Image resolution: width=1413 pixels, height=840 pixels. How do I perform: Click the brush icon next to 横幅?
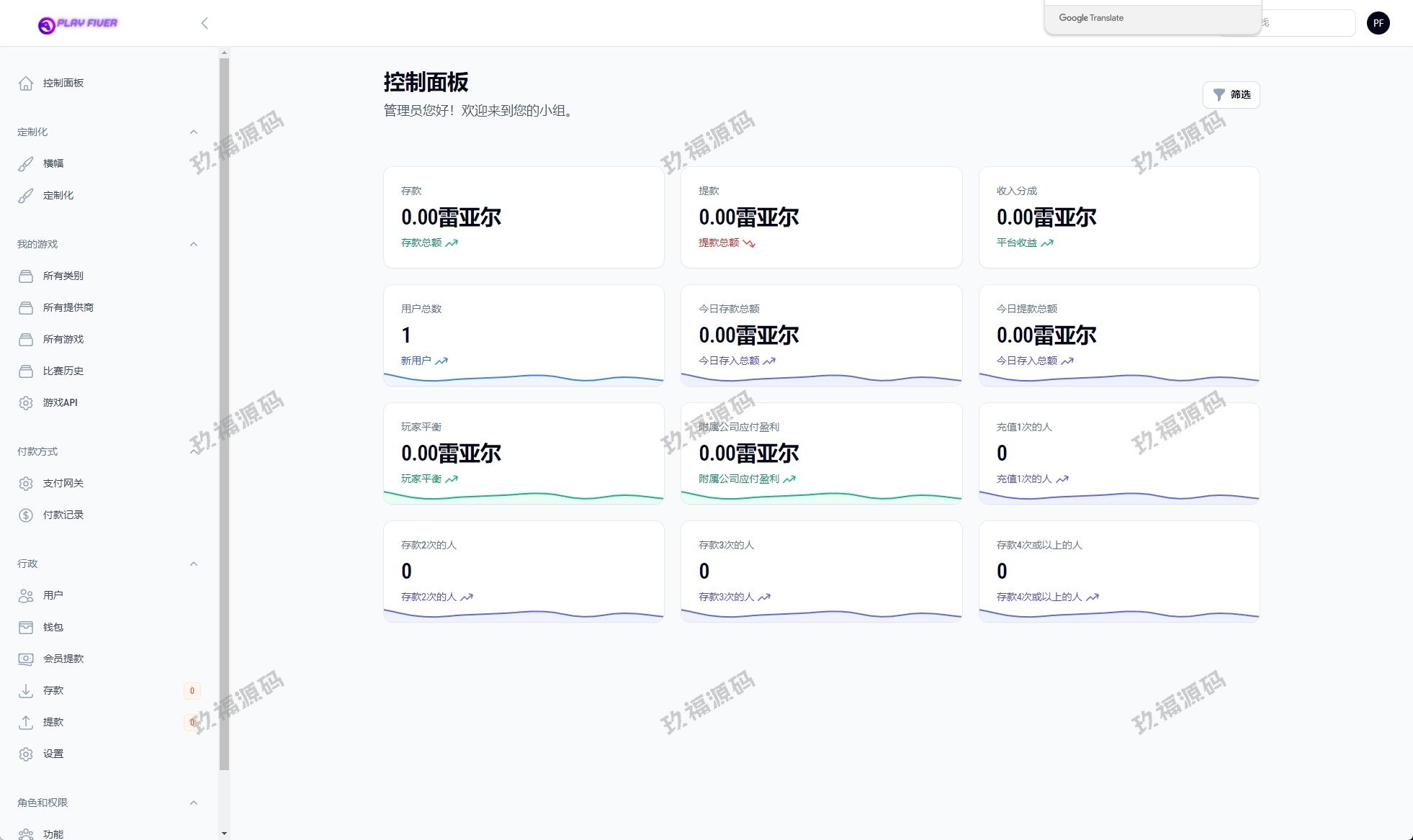pyautogui.click(x=26, y=163)
